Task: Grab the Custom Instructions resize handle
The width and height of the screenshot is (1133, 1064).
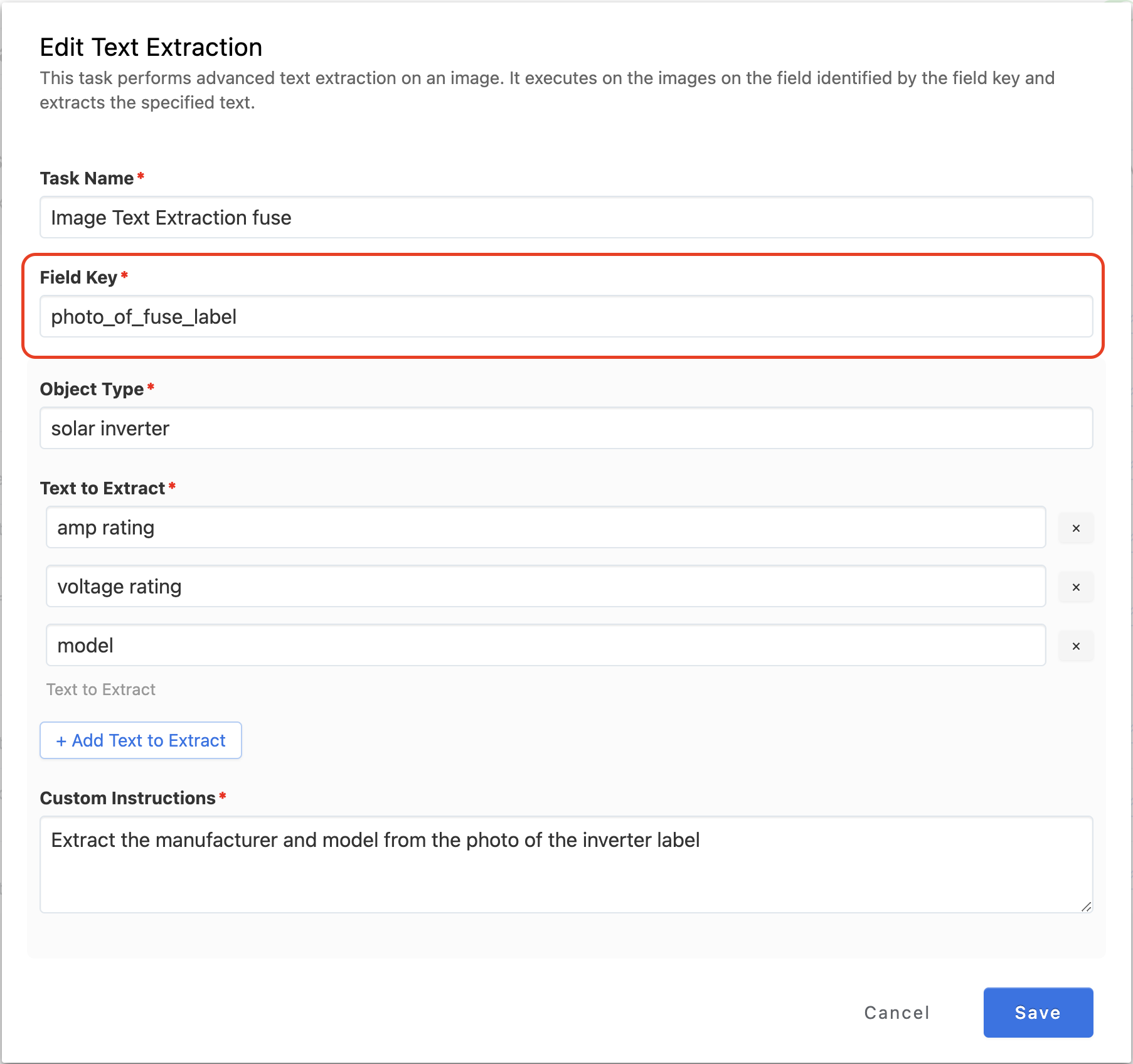Action: point(1086,907)
